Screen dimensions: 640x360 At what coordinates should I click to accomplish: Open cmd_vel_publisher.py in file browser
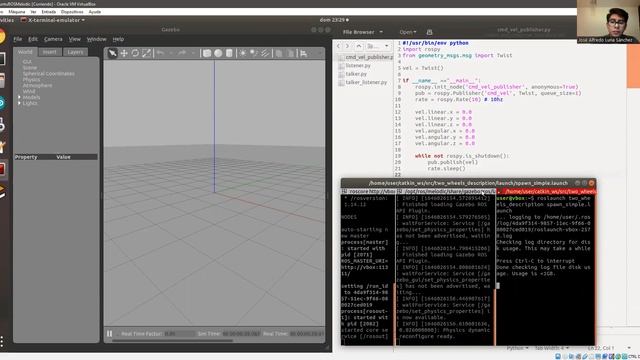pos(366,57)
